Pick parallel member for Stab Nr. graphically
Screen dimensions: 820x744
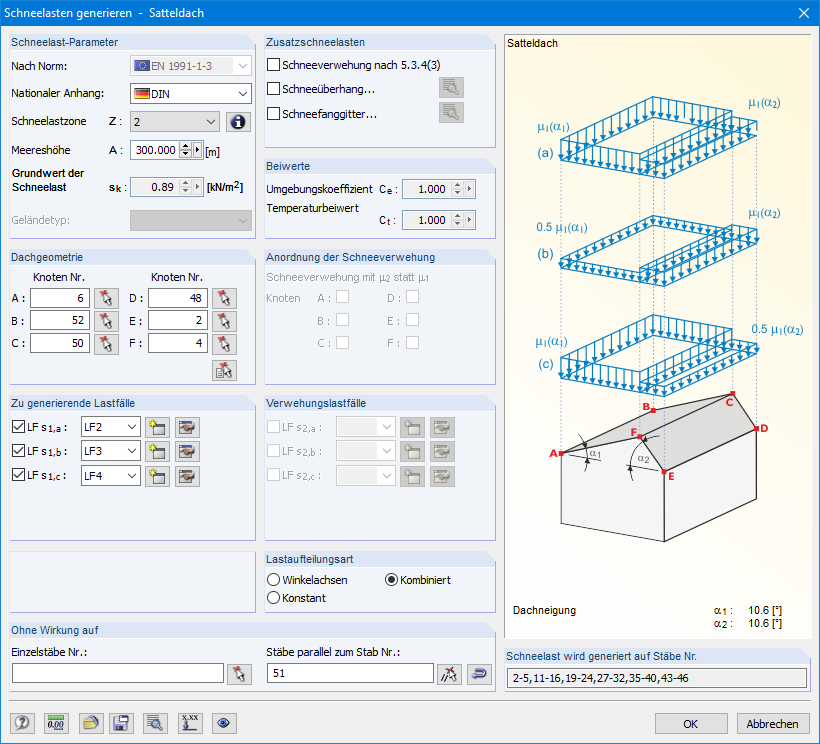[449, 674]
